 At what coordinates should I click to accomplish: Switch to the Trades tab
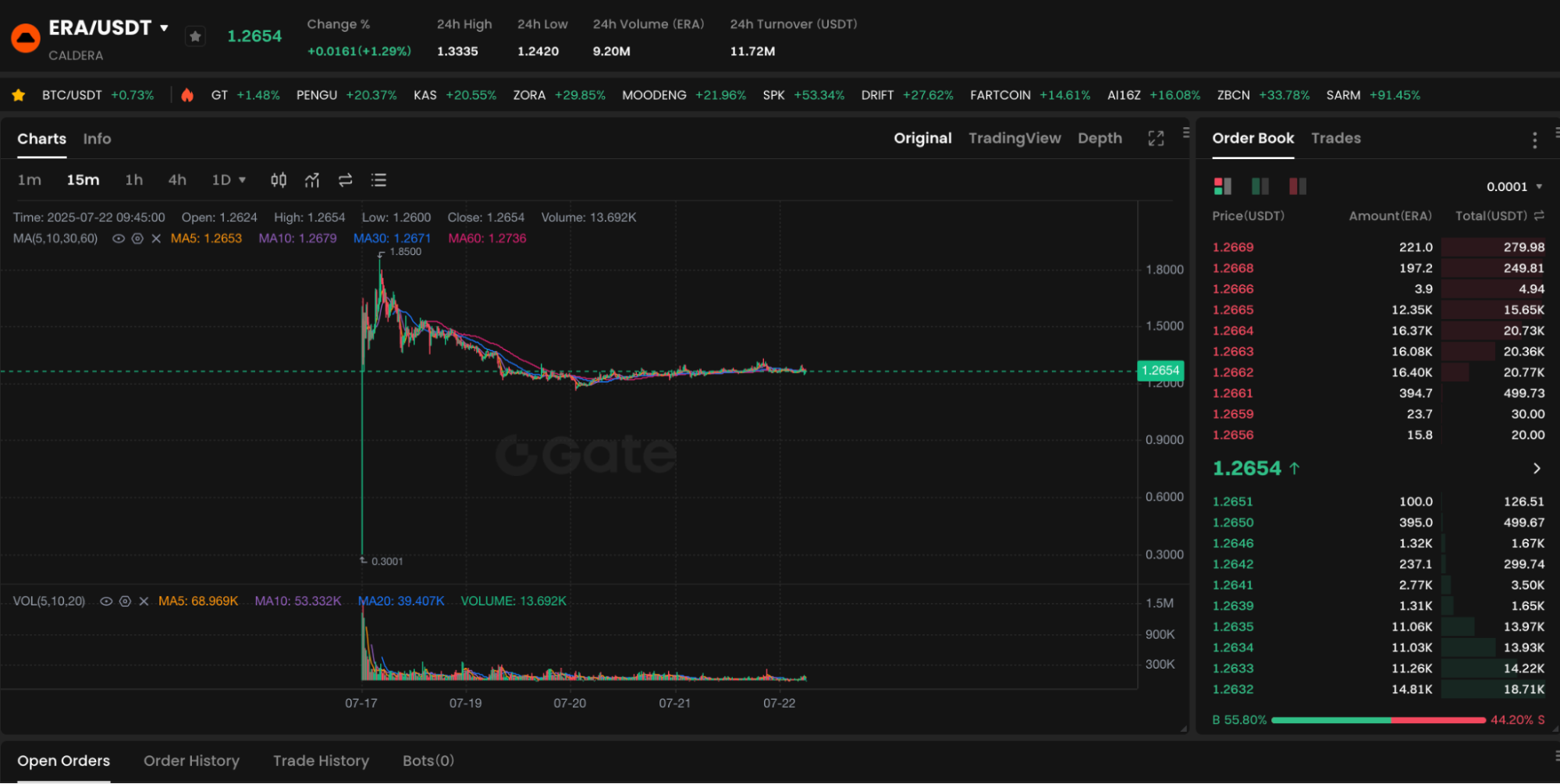point(1335,138)
